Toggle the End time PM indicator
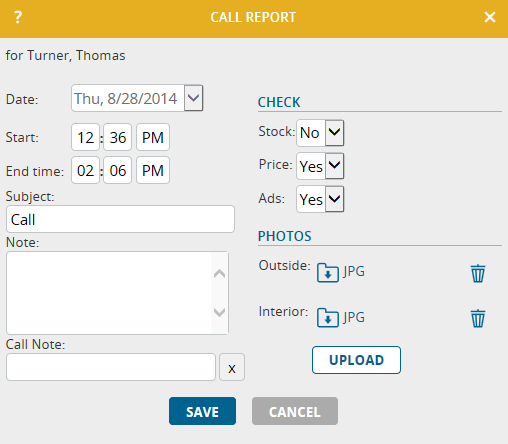Image resolution: width=508 pixels, height=444 pixels. (153, 170)
